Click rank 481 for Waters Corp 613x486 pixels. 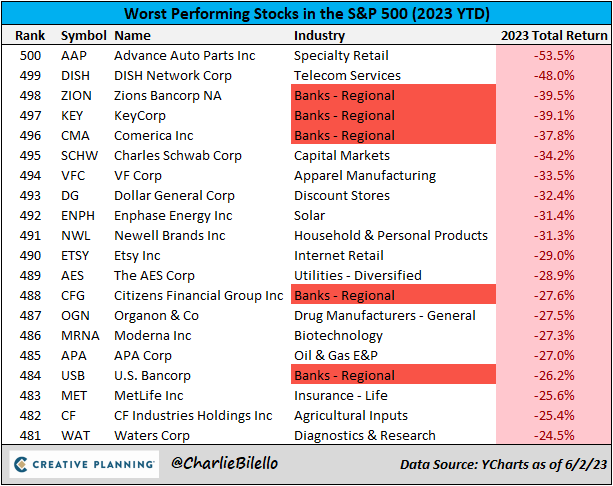(x=30, y=435)
